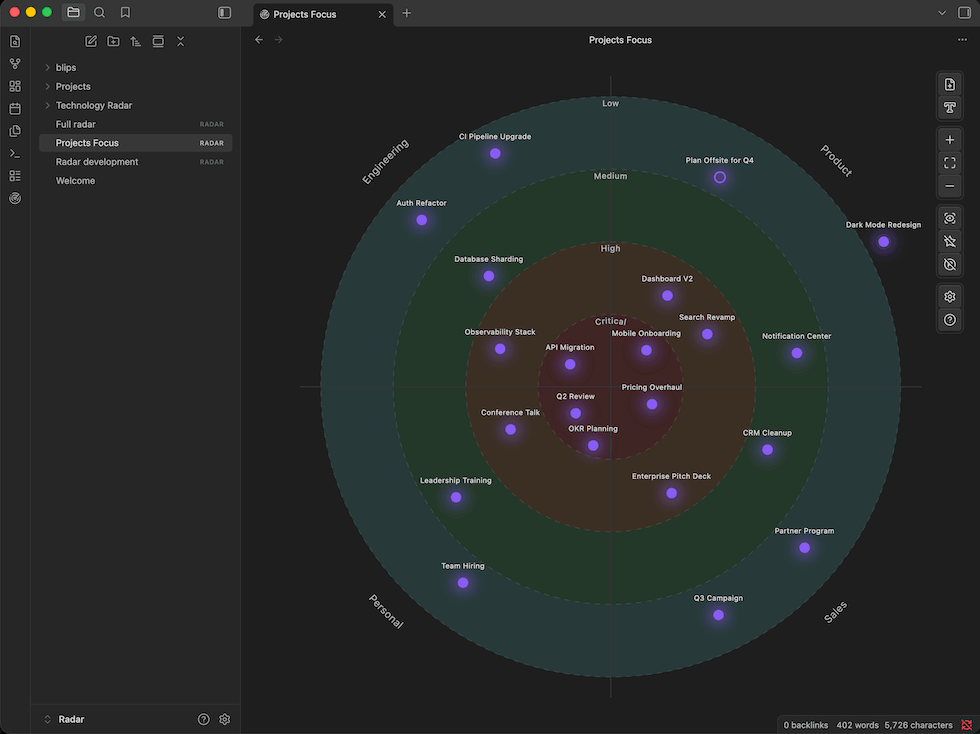The width and height of the screenshot is (980, 734).
Task: Click the templates icon in the ribbon
Action: pyautogui.click(x=15, y=131)
